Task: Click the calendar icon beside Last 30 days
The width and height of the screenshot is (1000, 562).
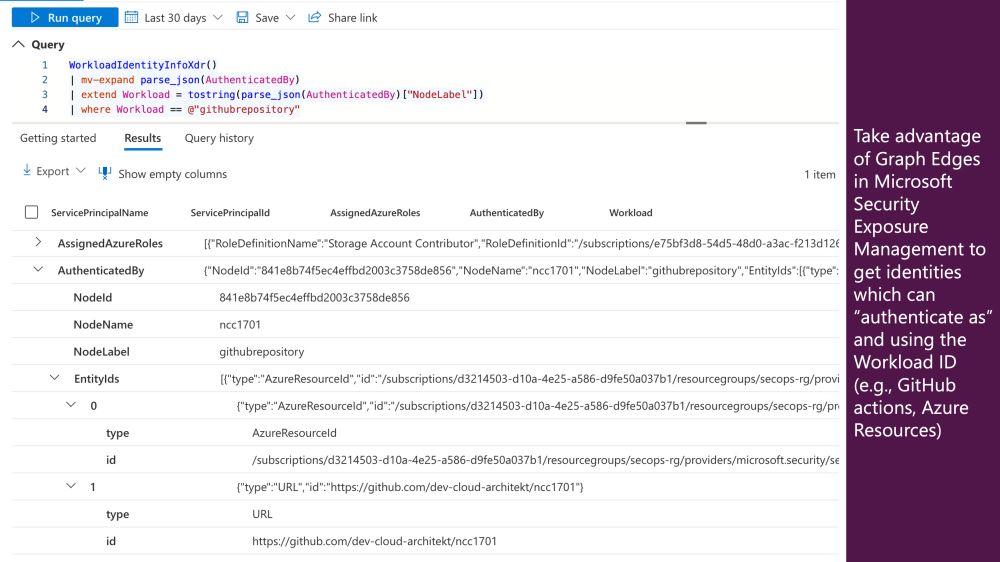Action: (x=131, y=17)
